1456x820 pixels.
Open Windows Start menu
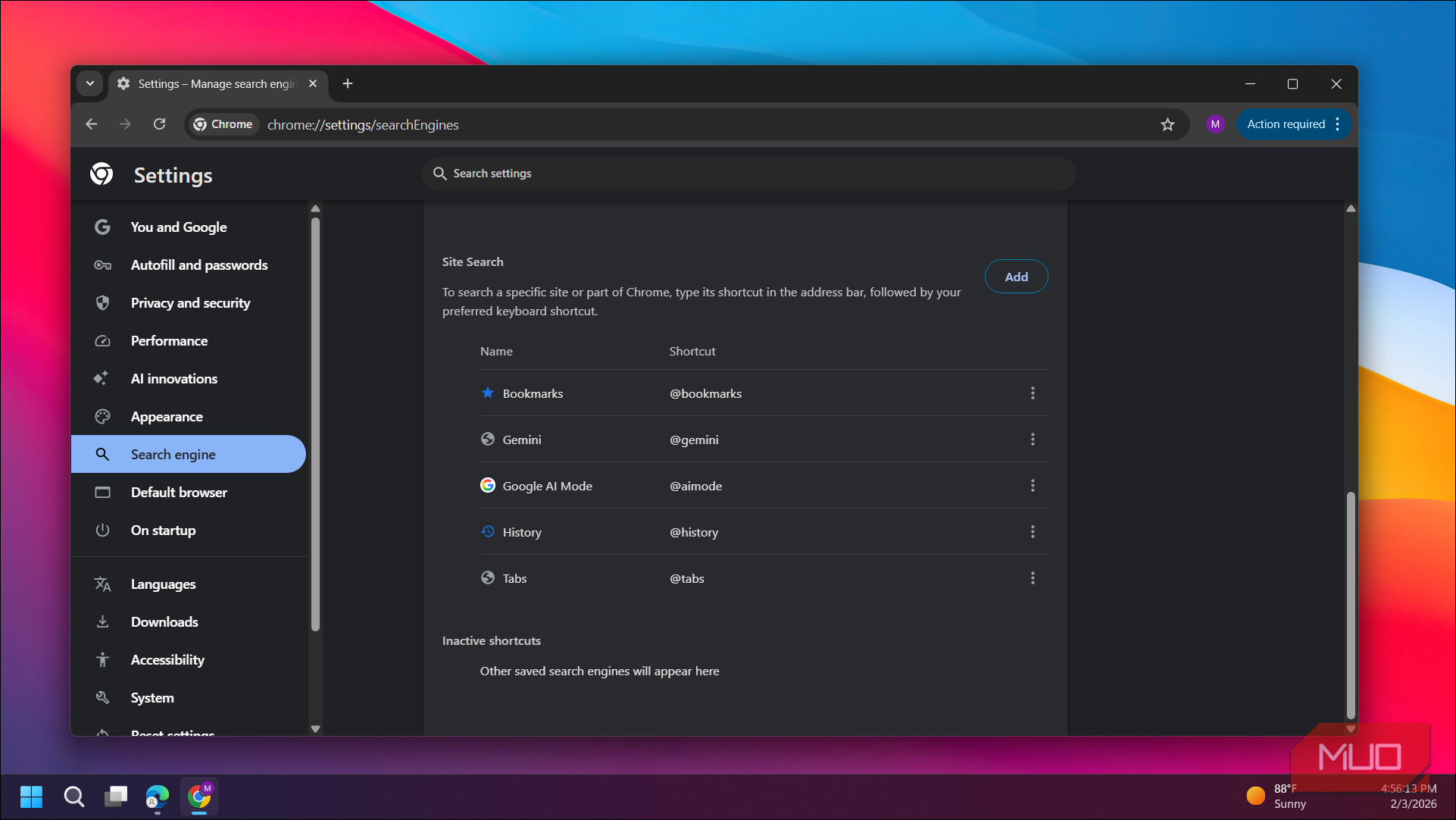pos(31,797)
